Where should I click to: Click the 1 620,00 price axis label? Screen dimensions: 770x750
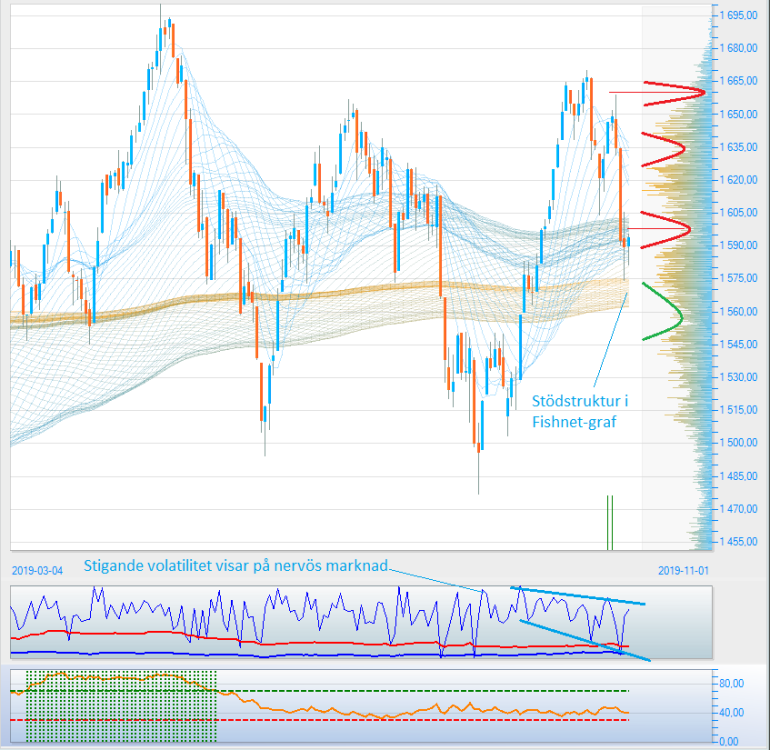point(739,180)
